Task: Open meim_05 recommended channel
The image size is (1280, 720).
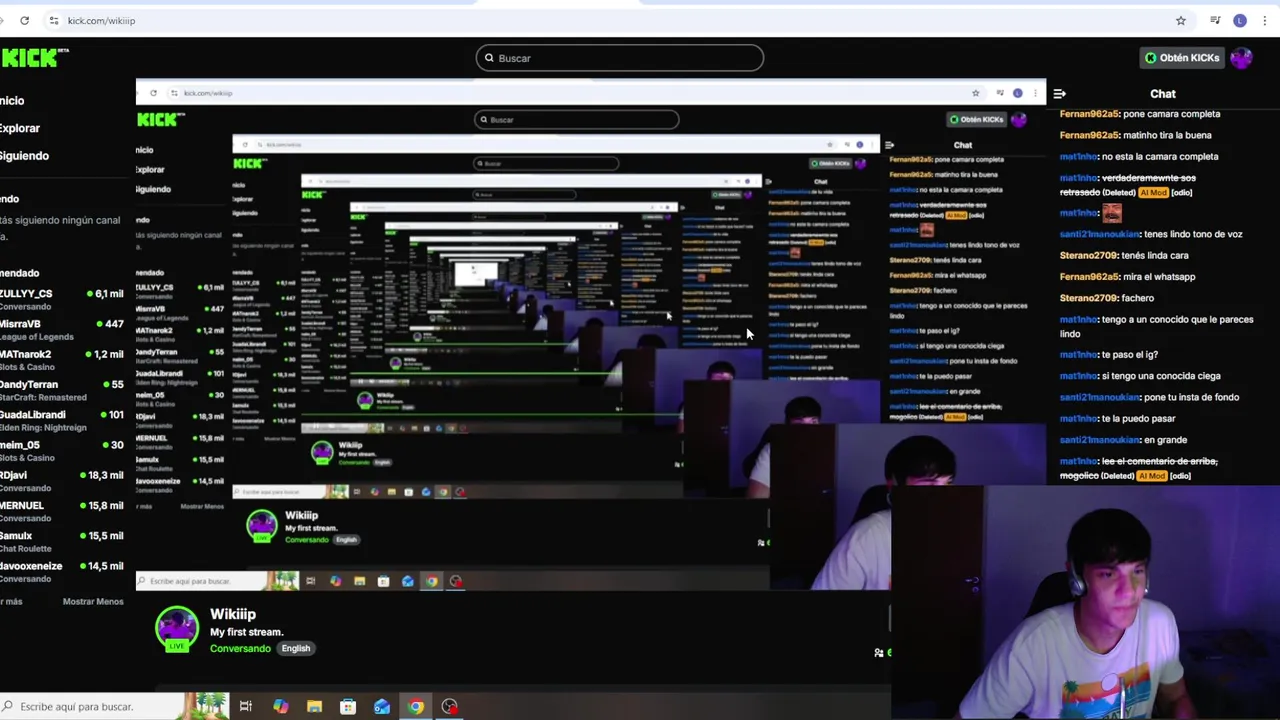Action: coord(62,450)
